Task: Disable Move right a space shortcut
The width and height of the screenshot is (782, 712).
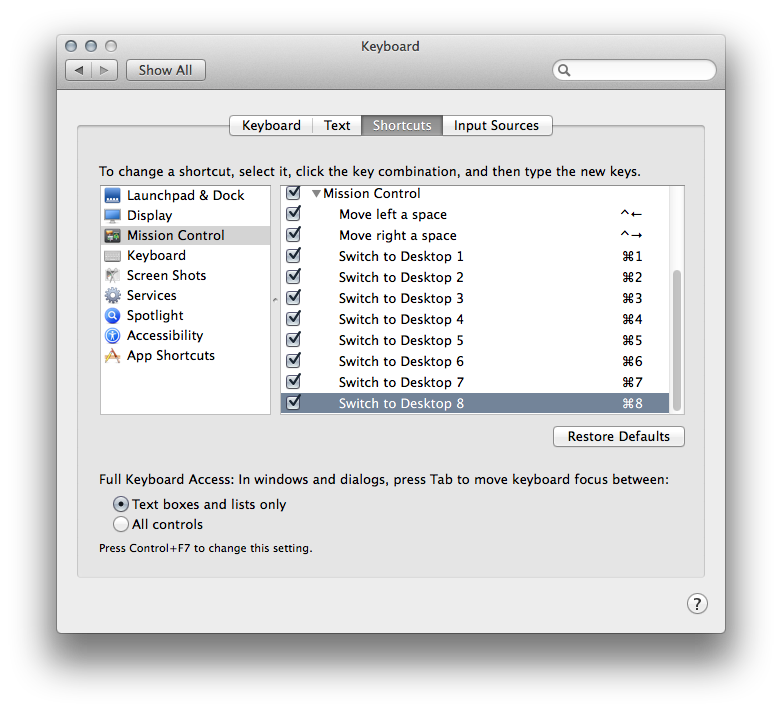Action: pos(293,234)
